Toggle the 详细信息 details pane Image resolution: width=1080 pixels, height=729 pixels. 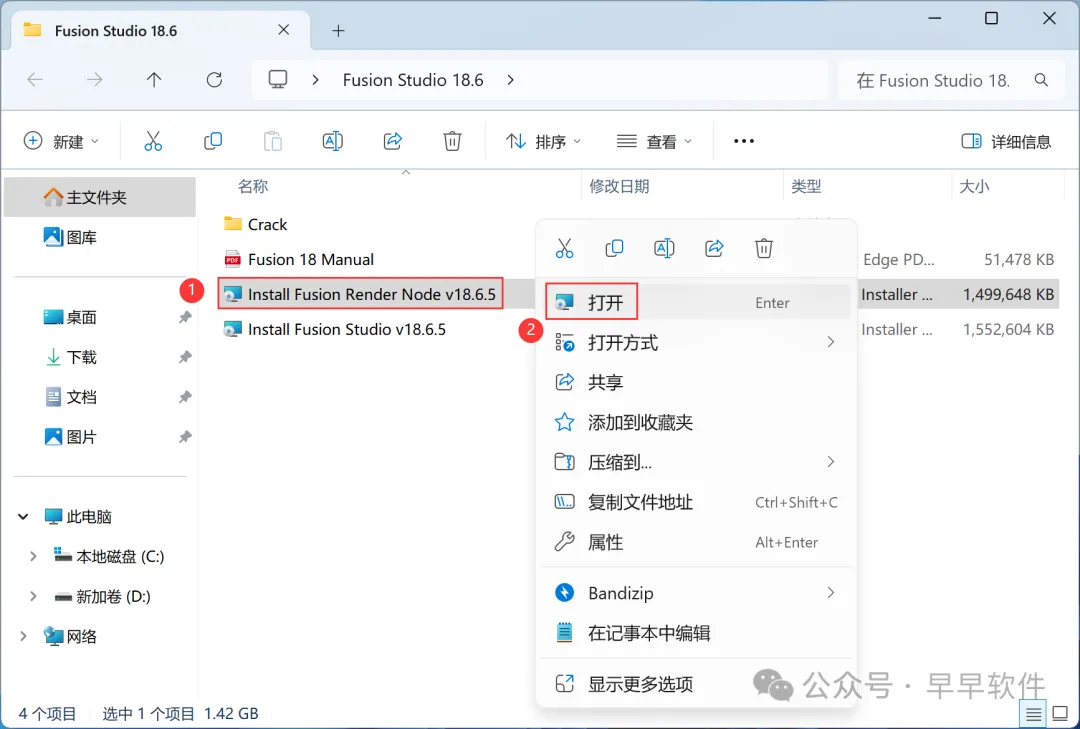coord(1006,141)
